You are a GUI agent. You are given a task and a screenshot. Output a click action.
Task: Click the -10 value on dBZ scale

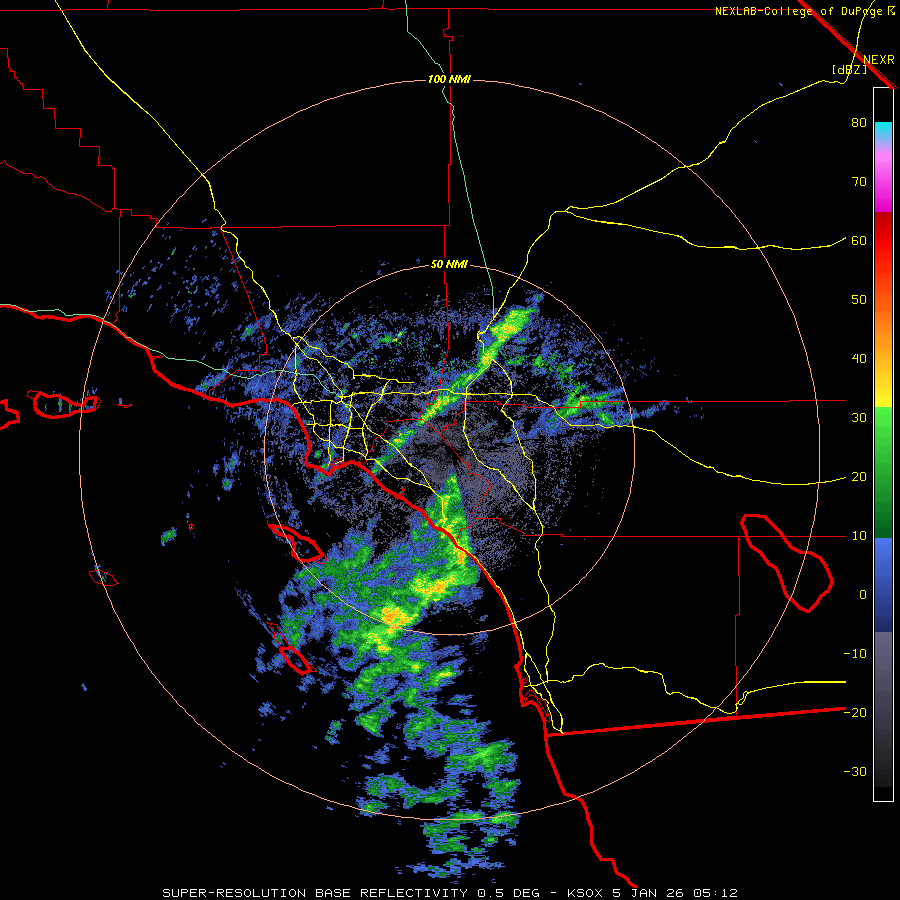tap(855, 654)
